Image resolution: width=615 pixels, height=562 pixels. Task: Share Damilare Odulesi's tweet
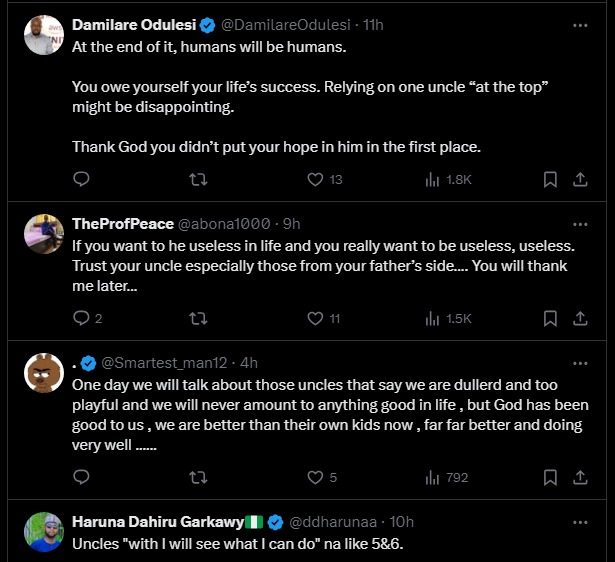pyautogui.click(x=580, y=180)
